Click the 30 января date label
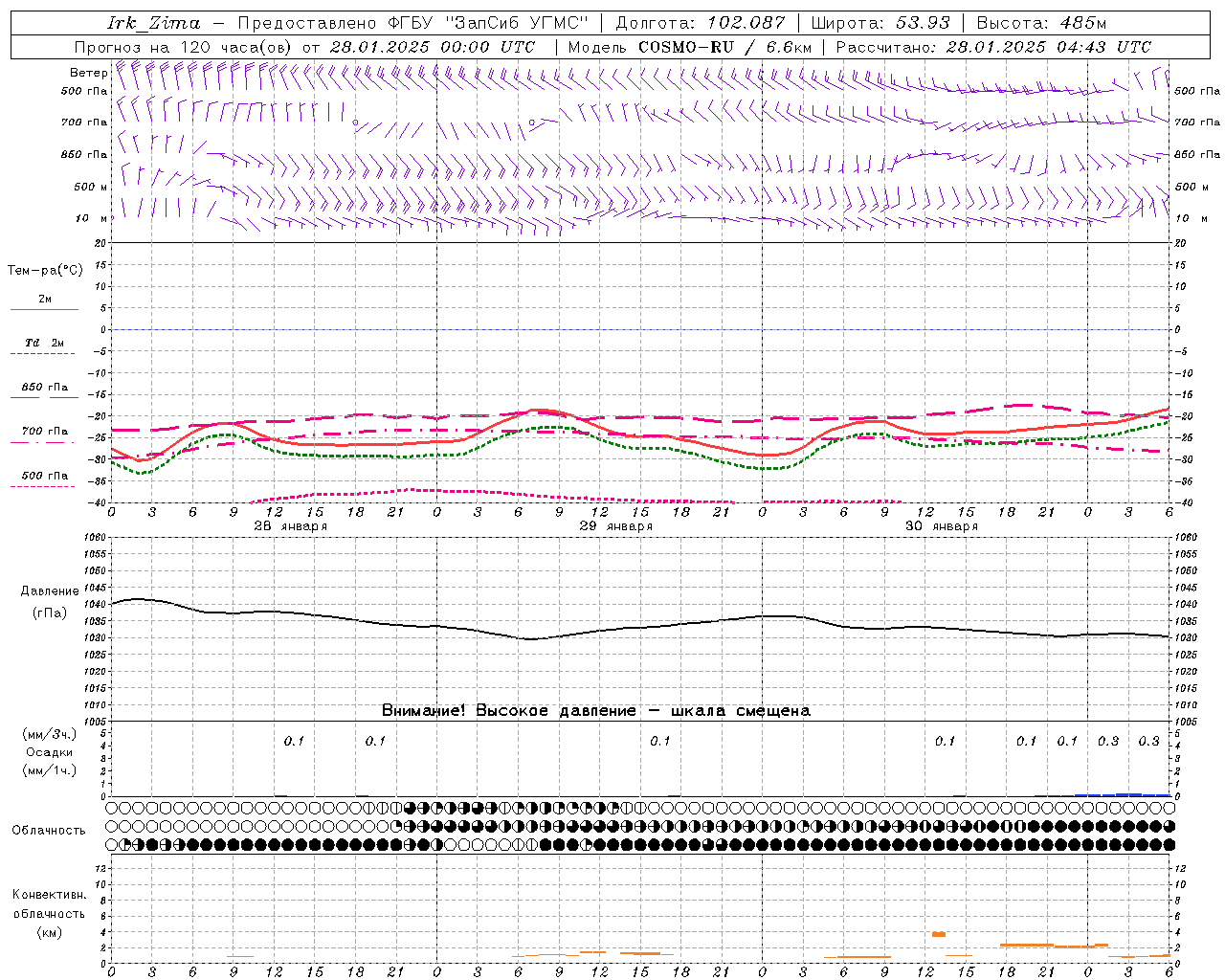 point(942,526)
